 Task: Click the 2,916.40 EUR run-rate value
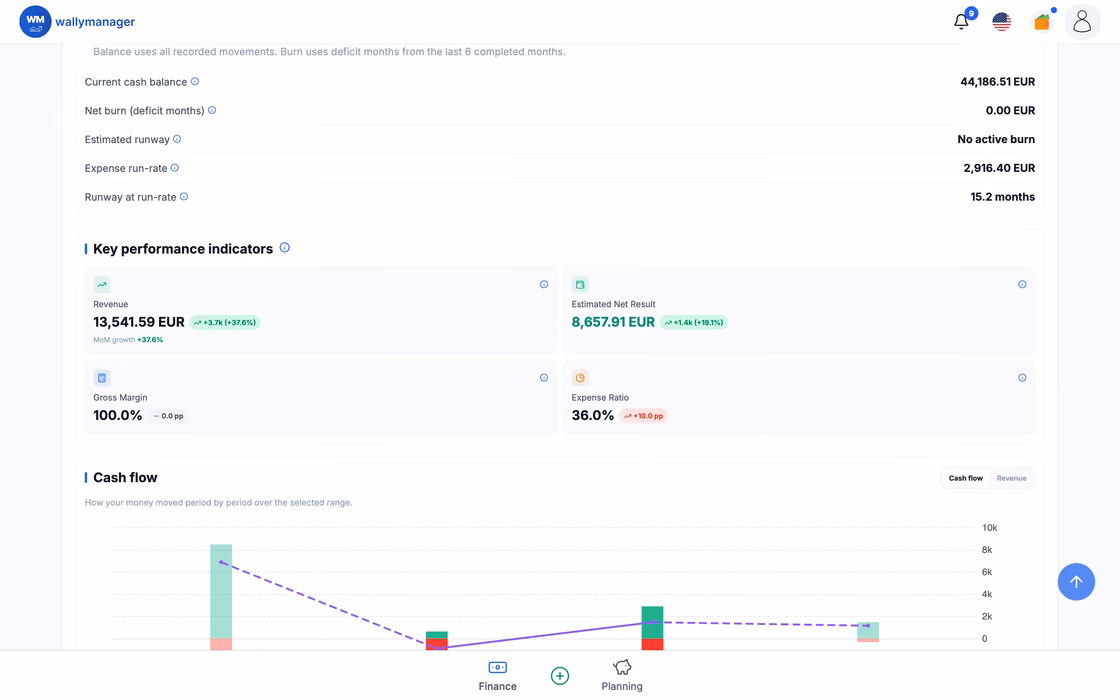999,168
